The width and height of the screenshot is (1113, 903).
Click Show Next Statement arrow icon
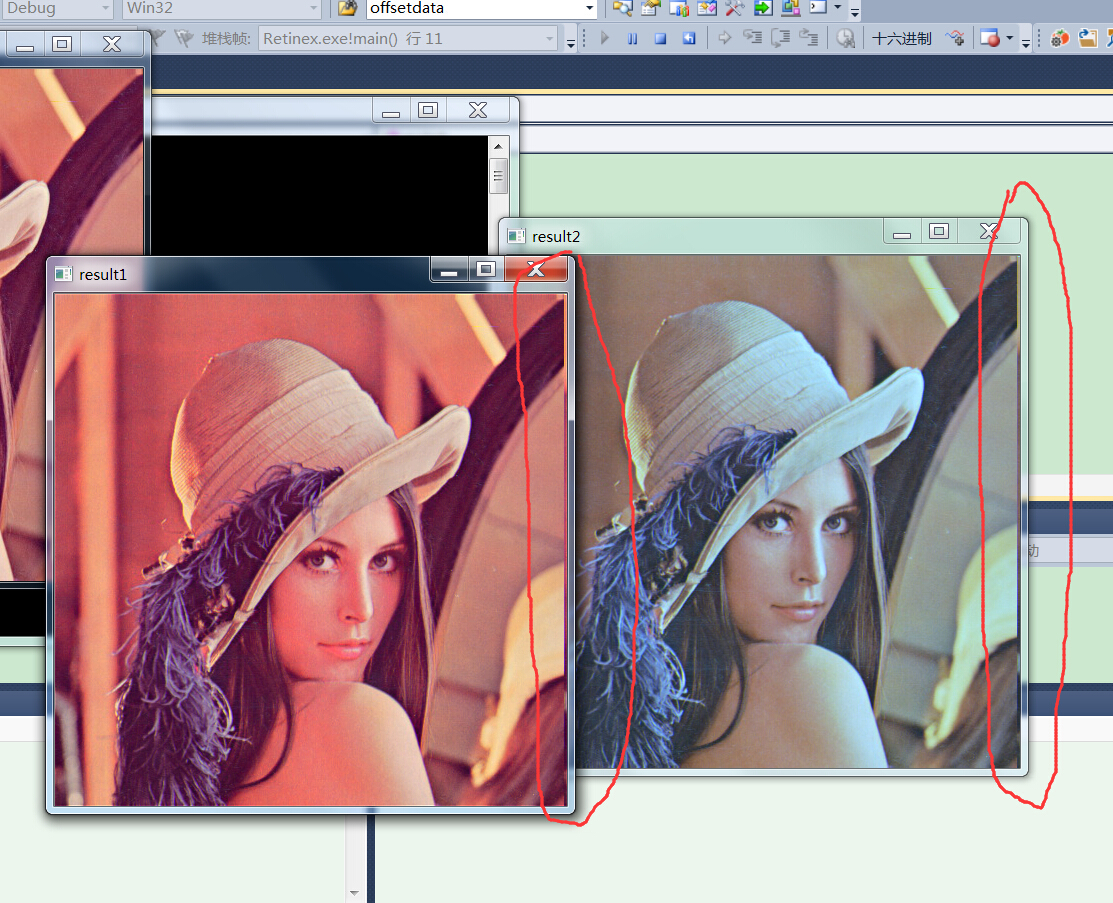pos(724,38)
